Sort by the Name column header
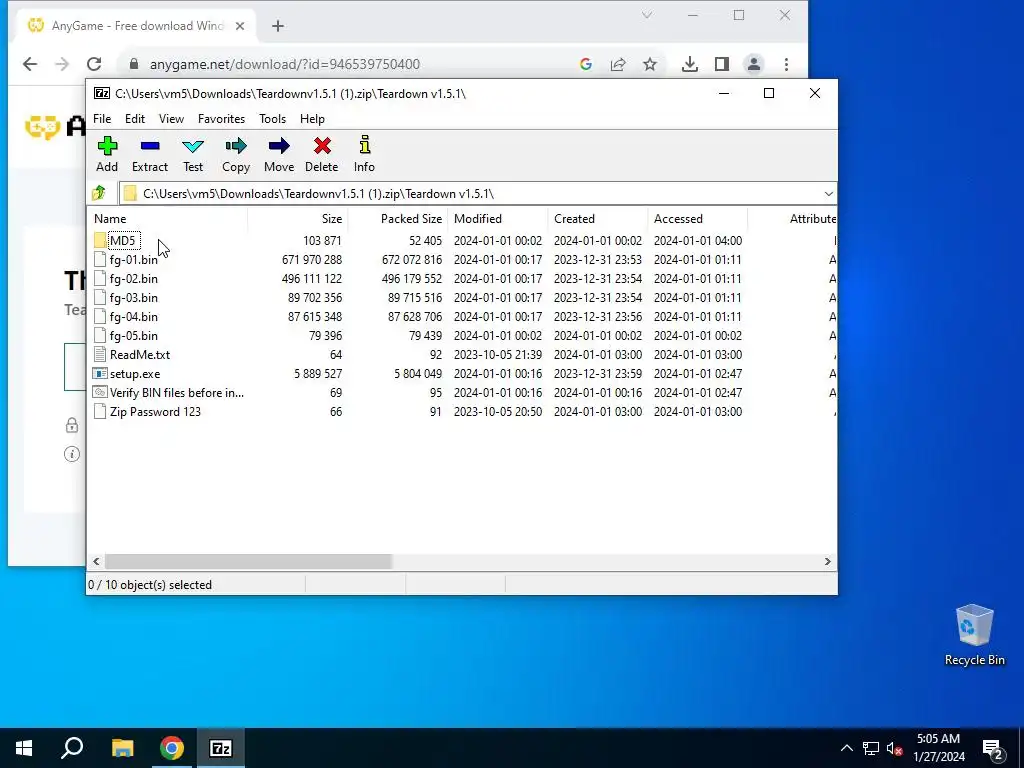This screenshot has height=768, width=1024. pos(167,219)
